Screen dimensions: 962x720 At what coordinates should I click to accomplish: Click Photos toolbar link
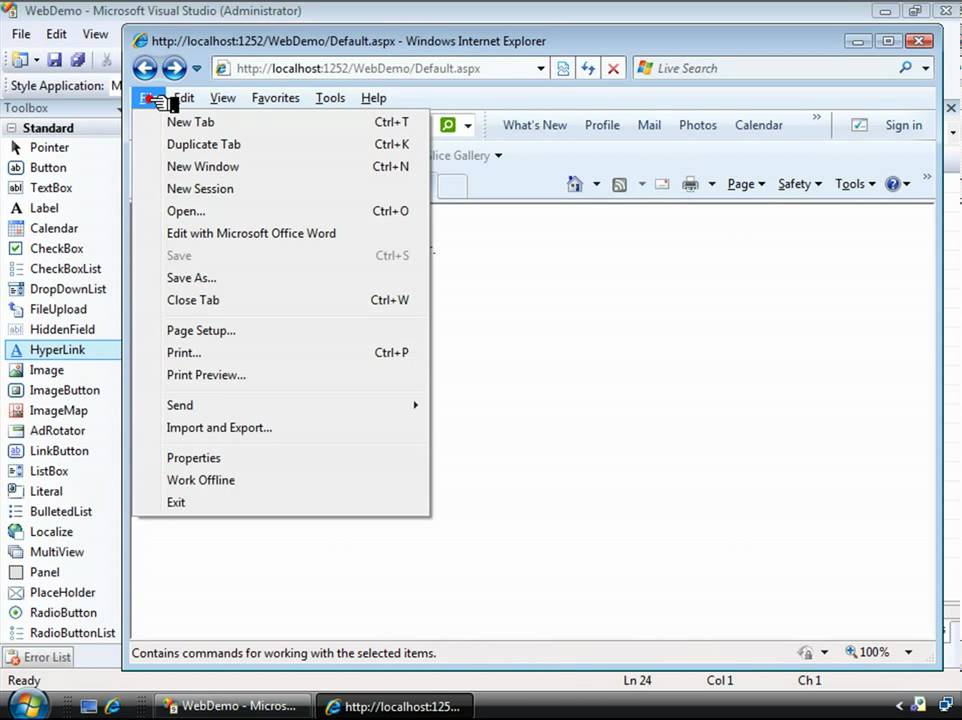pyautogui.click(x=698, y=125)
